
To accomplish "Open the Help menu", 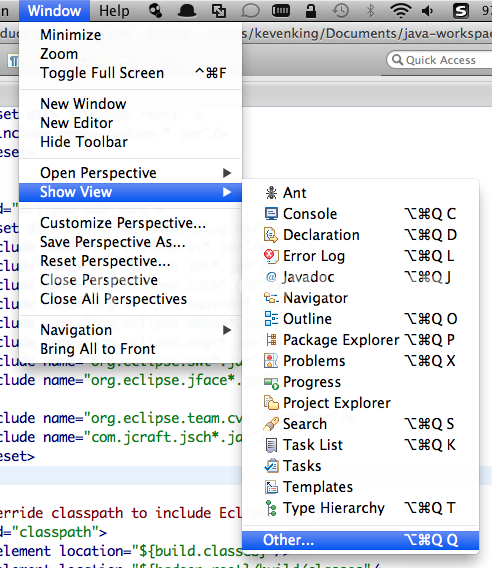I will [114, 11].
